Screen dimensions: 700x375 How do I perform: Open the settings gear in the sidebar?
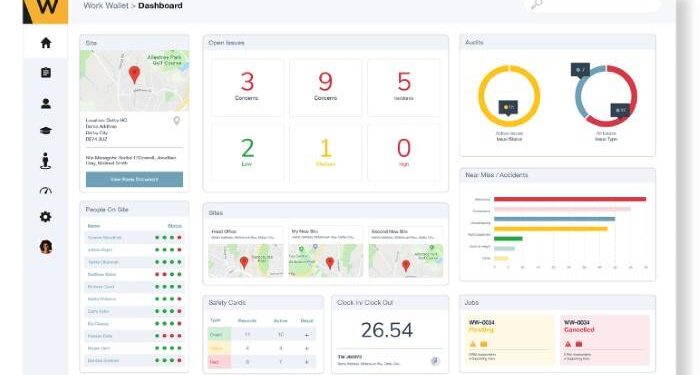coord(46,217)
